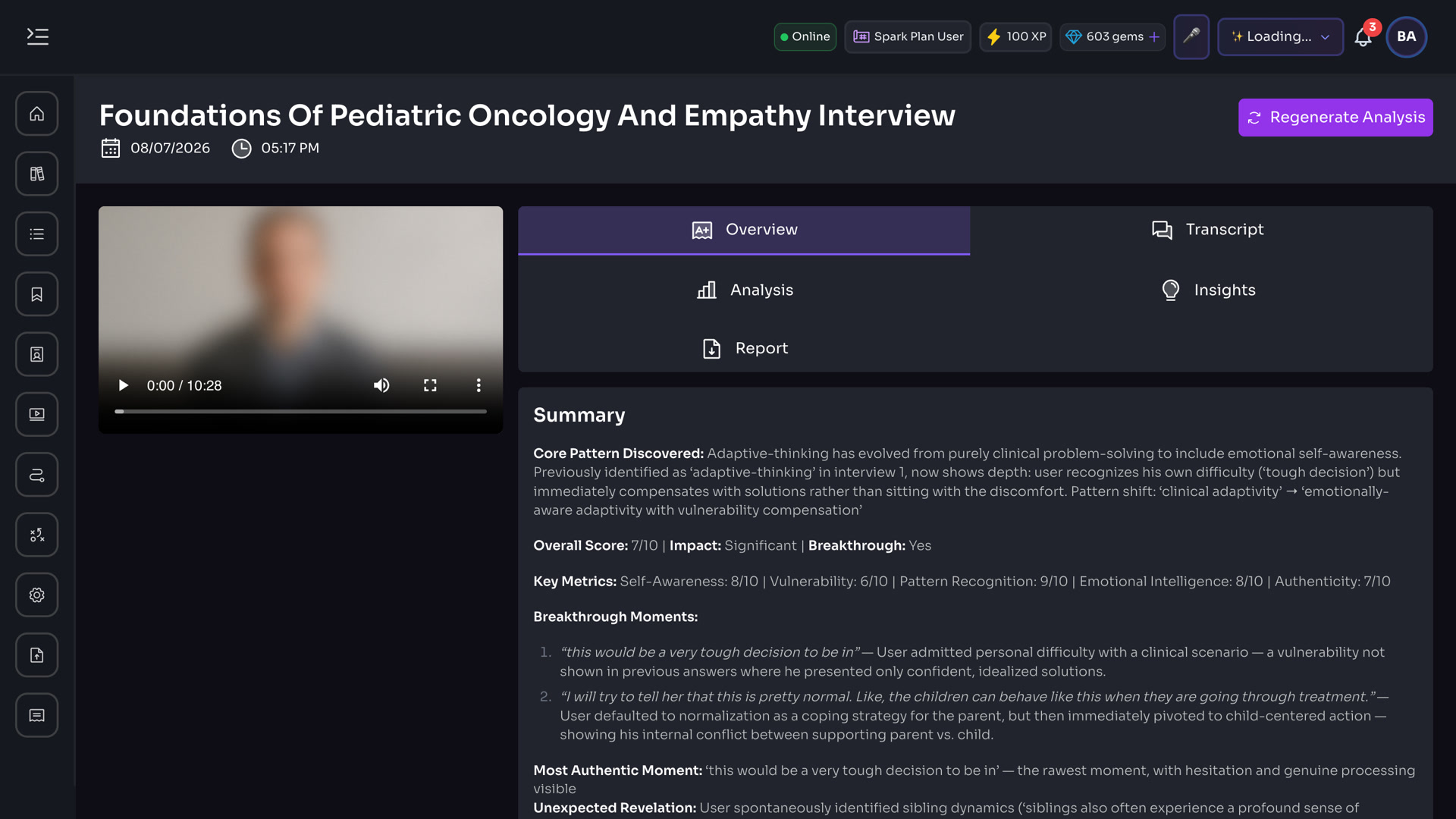Open the video player sidebar icon
The height and width of the screenshot is (819, 1456).
36,414
